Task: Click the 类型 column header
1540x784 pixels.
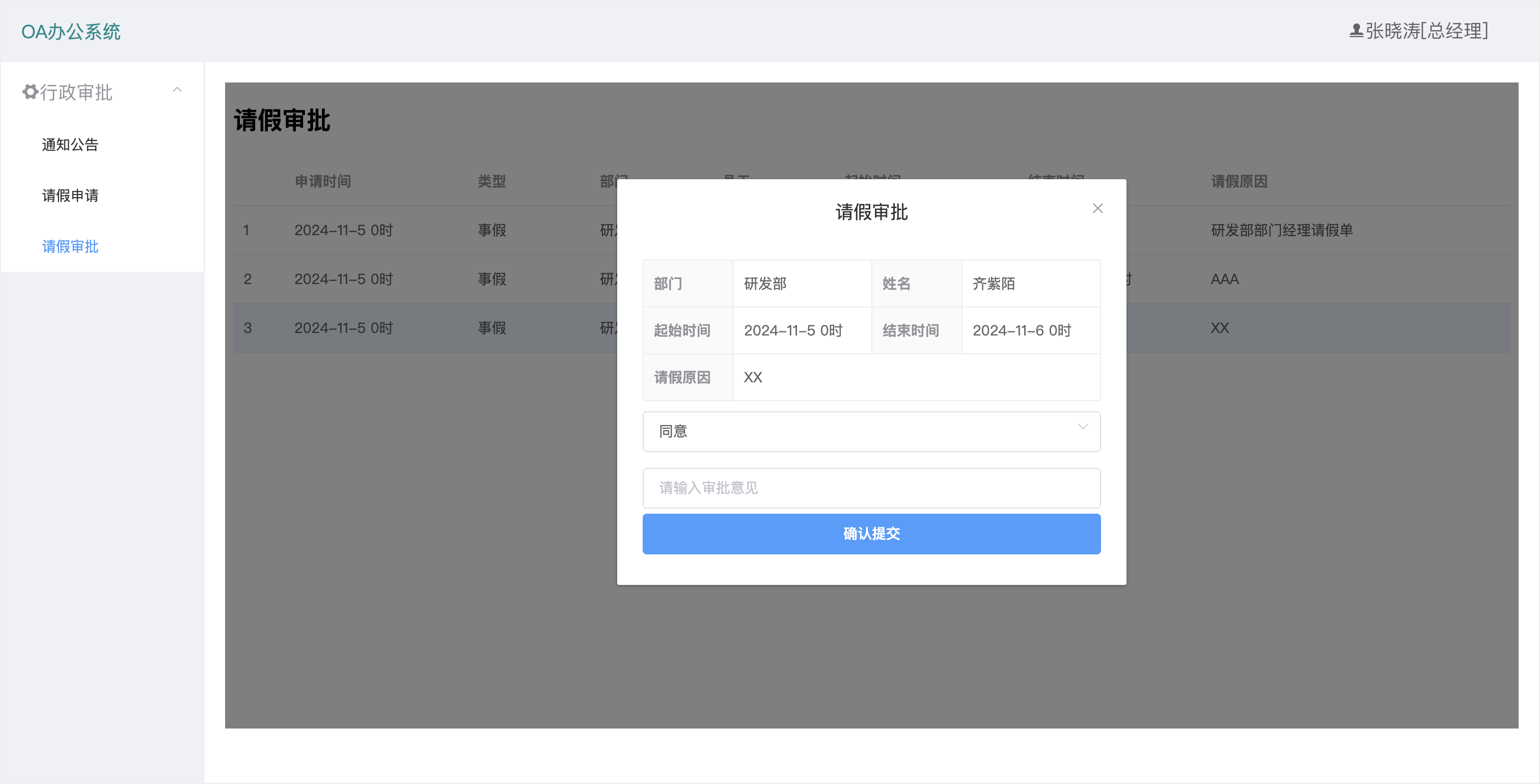Action: pyautogui.click(x=491, y=181)
